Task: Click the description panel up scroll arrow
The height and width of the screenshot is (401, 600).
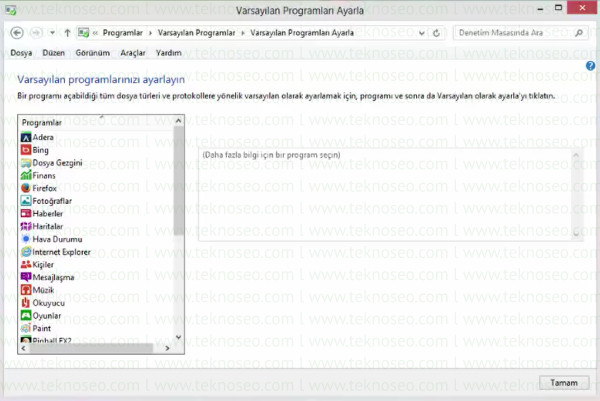Action: (x=576, y=155)
